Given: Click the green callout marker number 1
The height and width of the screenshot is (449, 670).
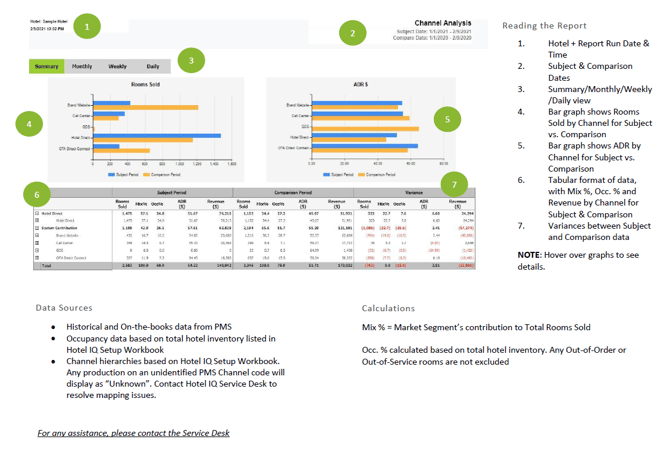Looking at the screenshot, I should pos(88,27).
